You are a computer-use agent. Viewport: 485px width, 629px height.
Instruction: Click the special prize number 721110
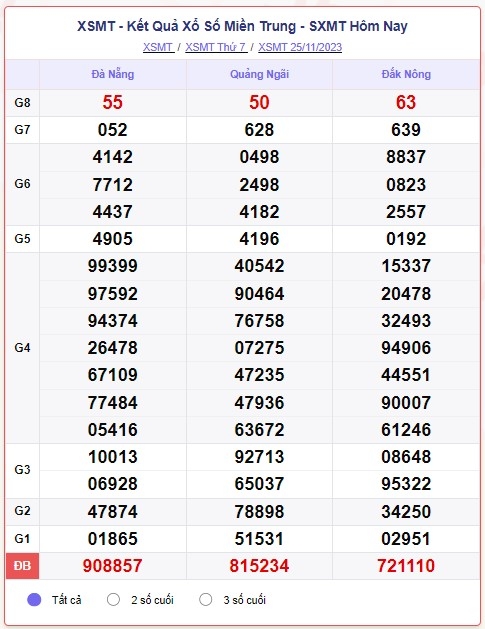click(406, 566)
